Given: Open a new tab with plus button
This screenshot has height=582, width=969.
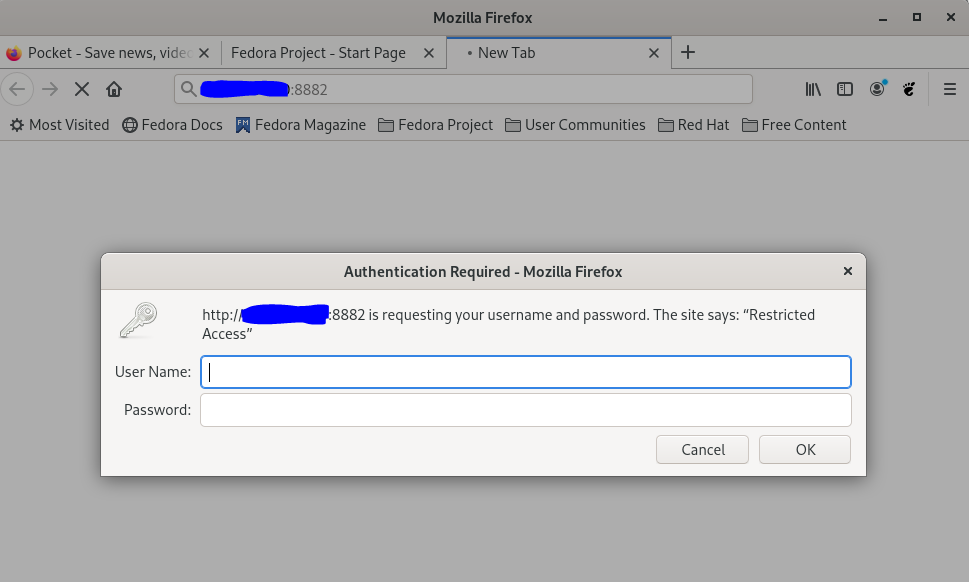Looking at the screenshot, I should (688, 53).
